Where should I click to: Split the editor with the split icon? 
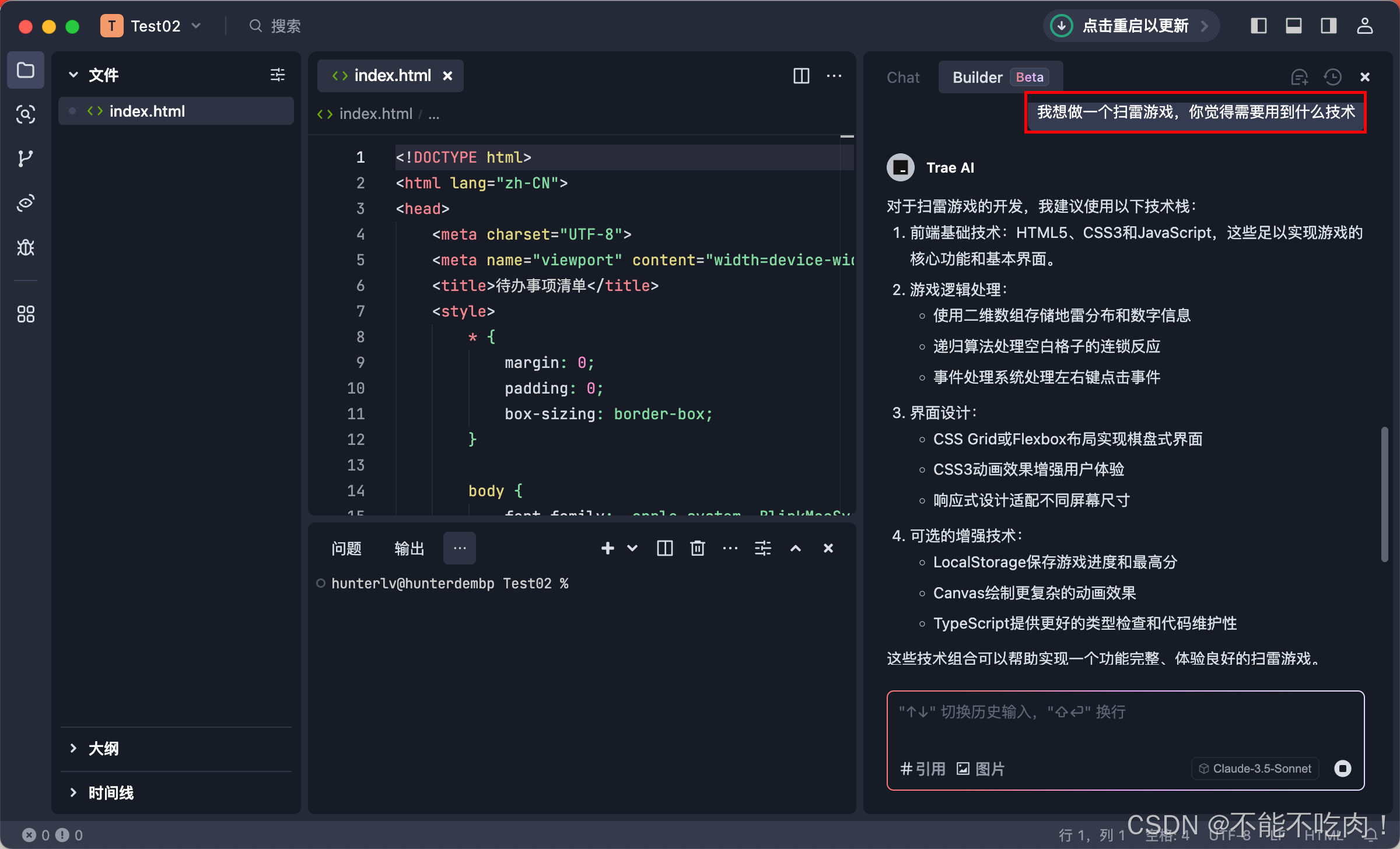point(801,76)
